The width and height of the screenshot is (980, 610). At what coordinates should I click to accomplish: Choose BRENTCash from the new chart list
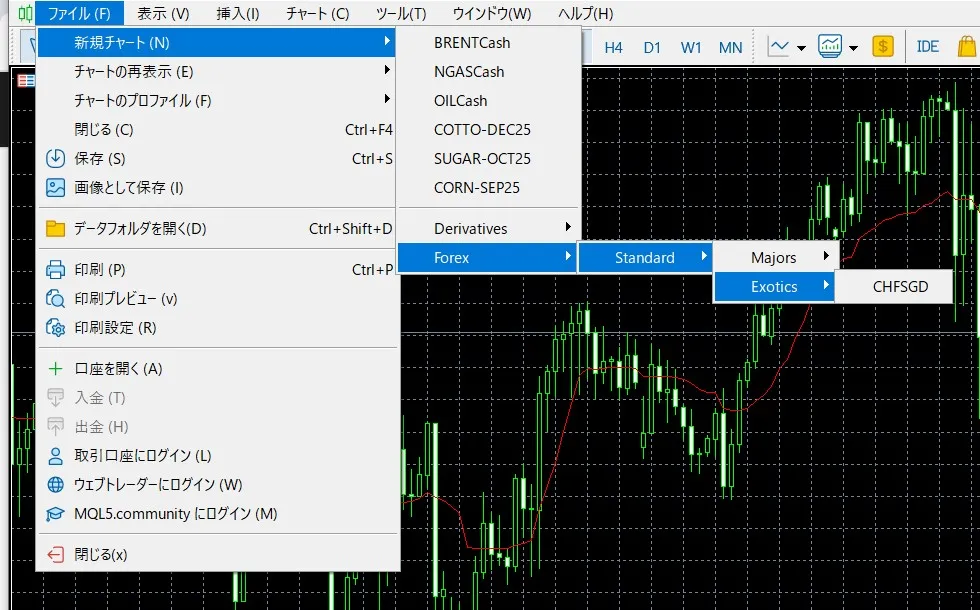coord(472,43)
